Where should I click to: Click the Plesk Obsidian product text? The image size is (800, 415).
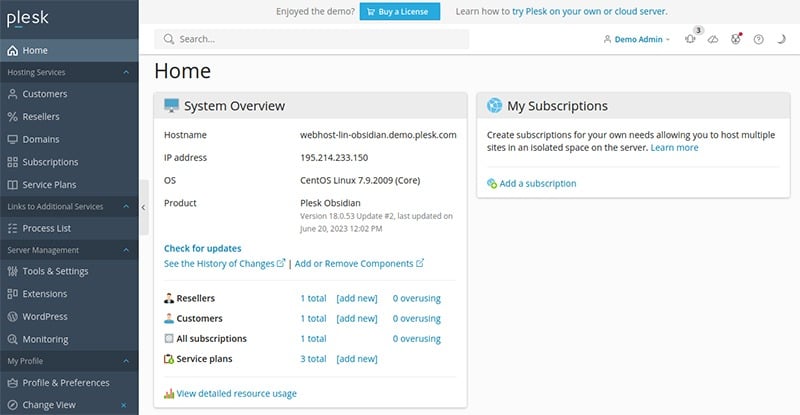click(330, 203)
